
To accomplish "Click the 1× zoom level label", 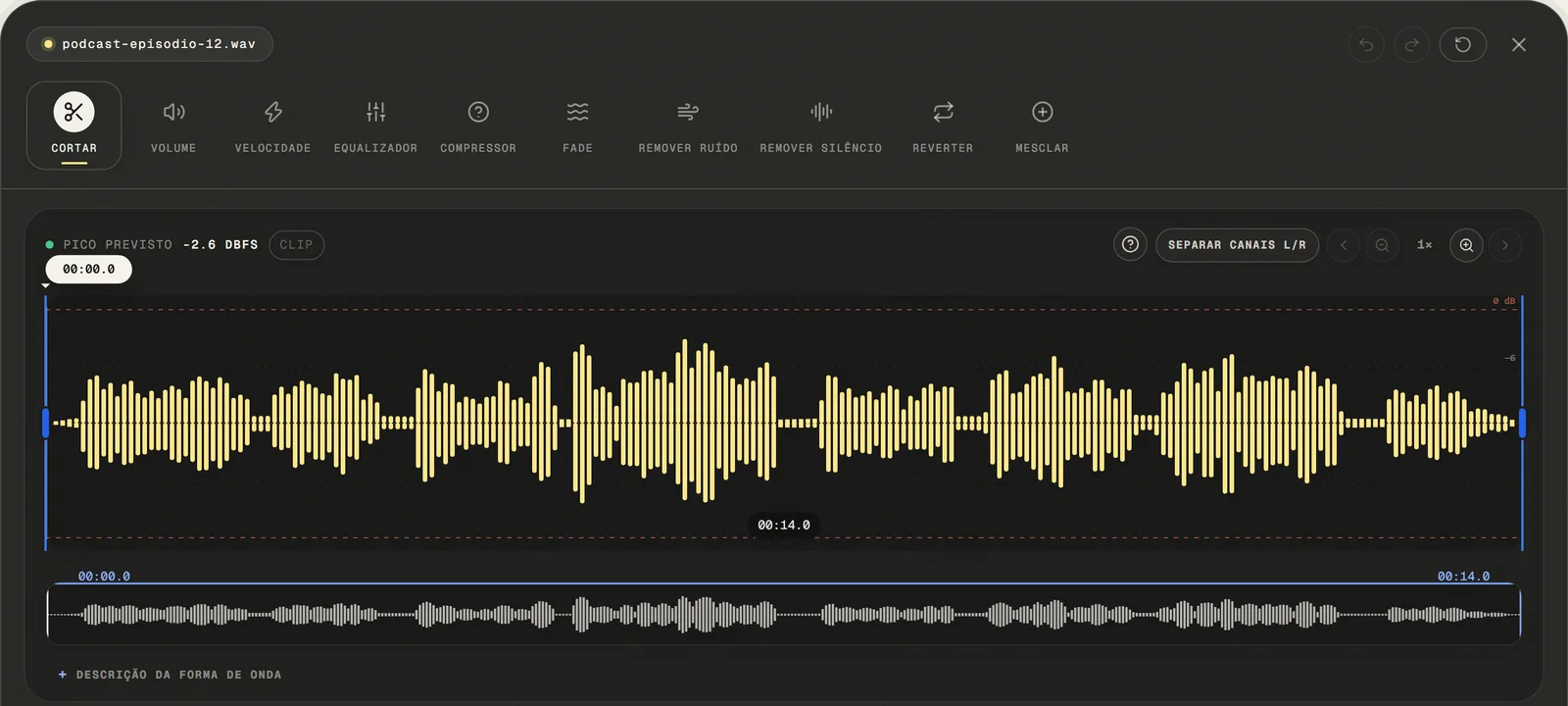I will (1424, 245).
